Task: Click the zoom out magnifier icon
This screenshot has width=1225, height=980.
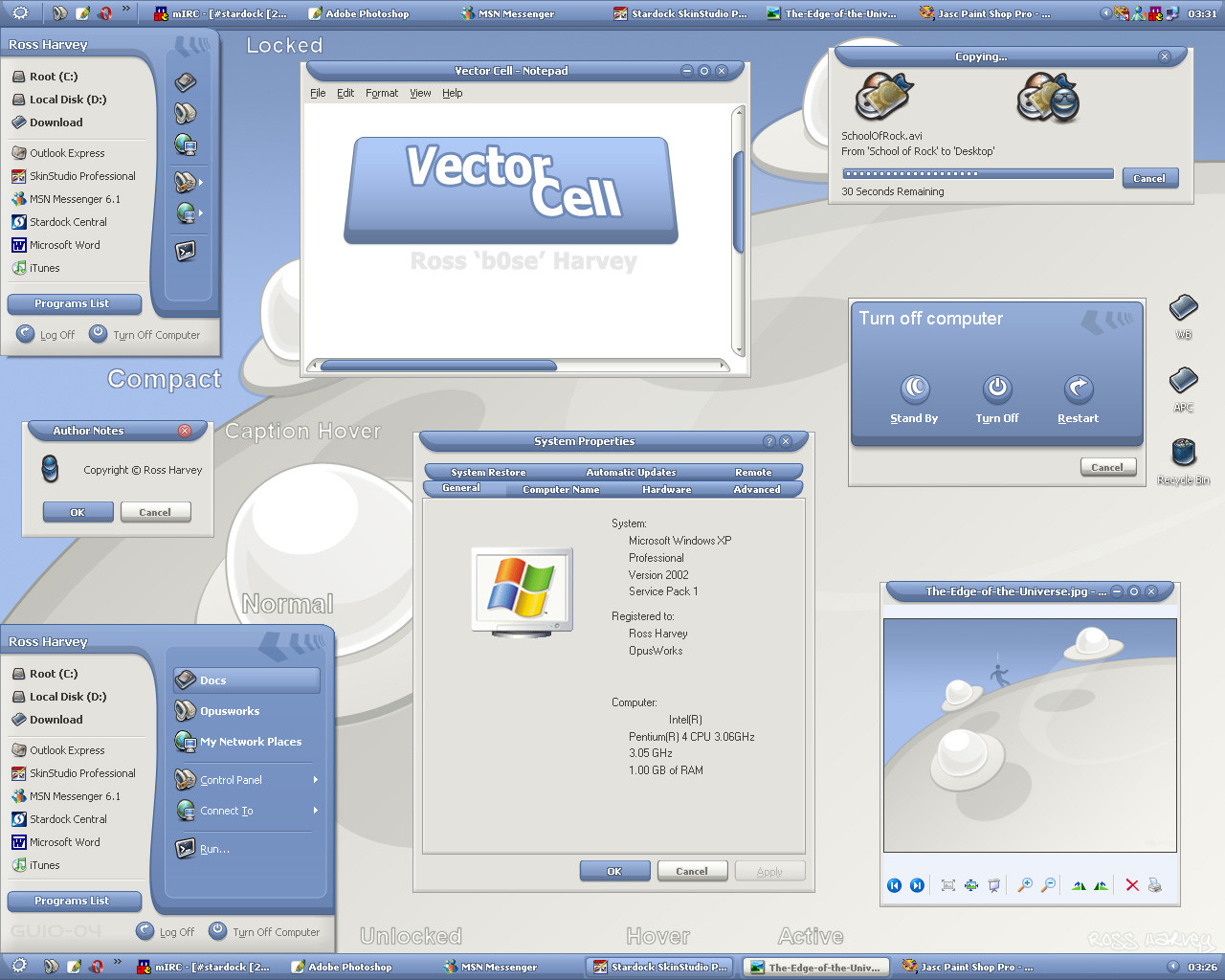Action: 1048,885
